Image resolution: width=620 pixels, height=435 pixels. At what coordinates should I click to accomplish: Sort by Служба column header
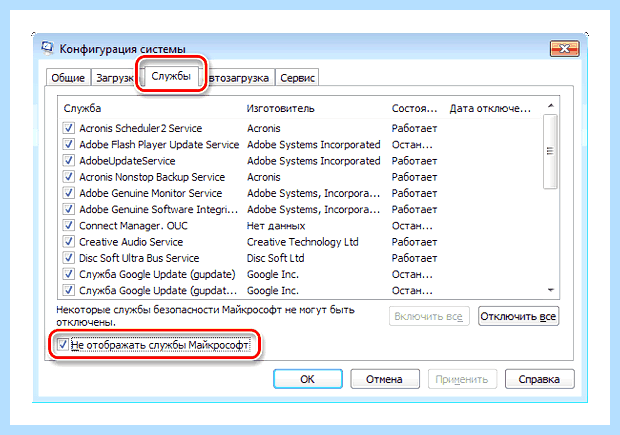coord(82,108)
